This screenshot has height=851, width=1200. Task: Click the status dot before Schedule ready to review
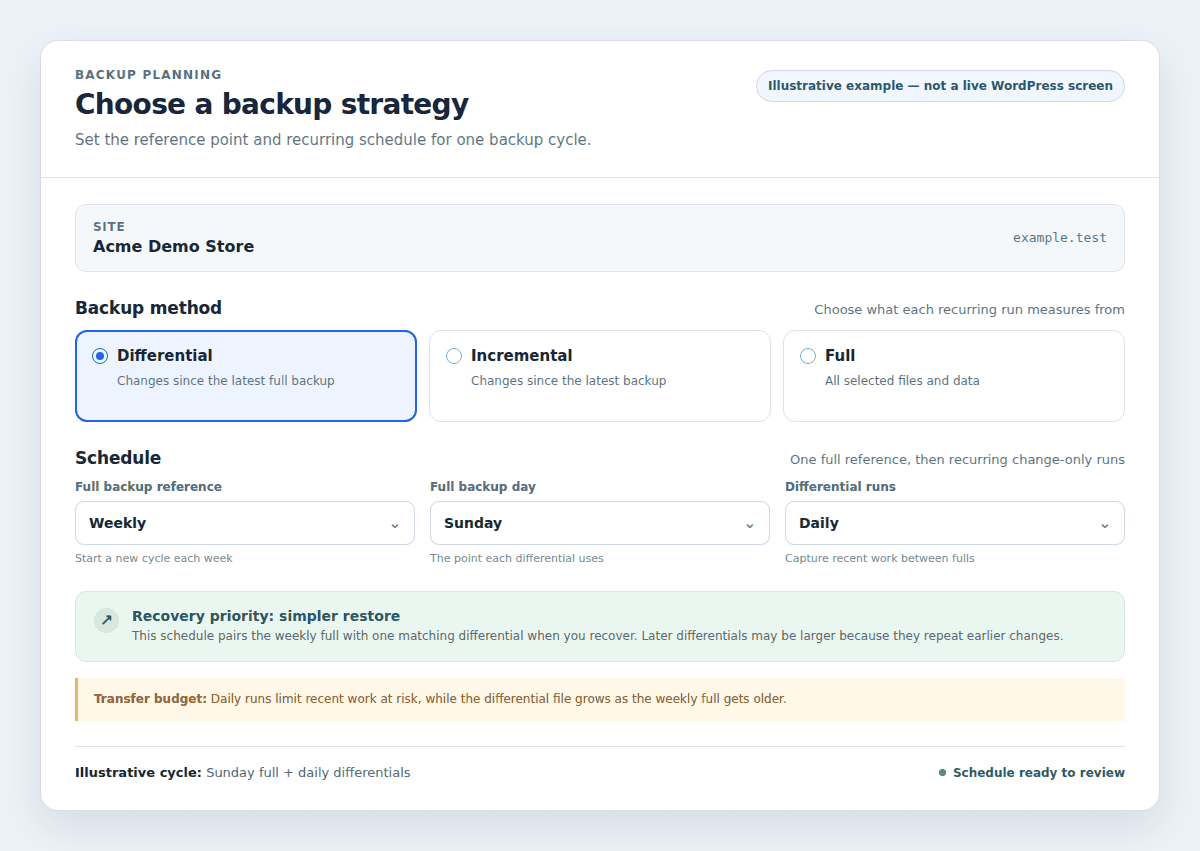click(942, 773)
